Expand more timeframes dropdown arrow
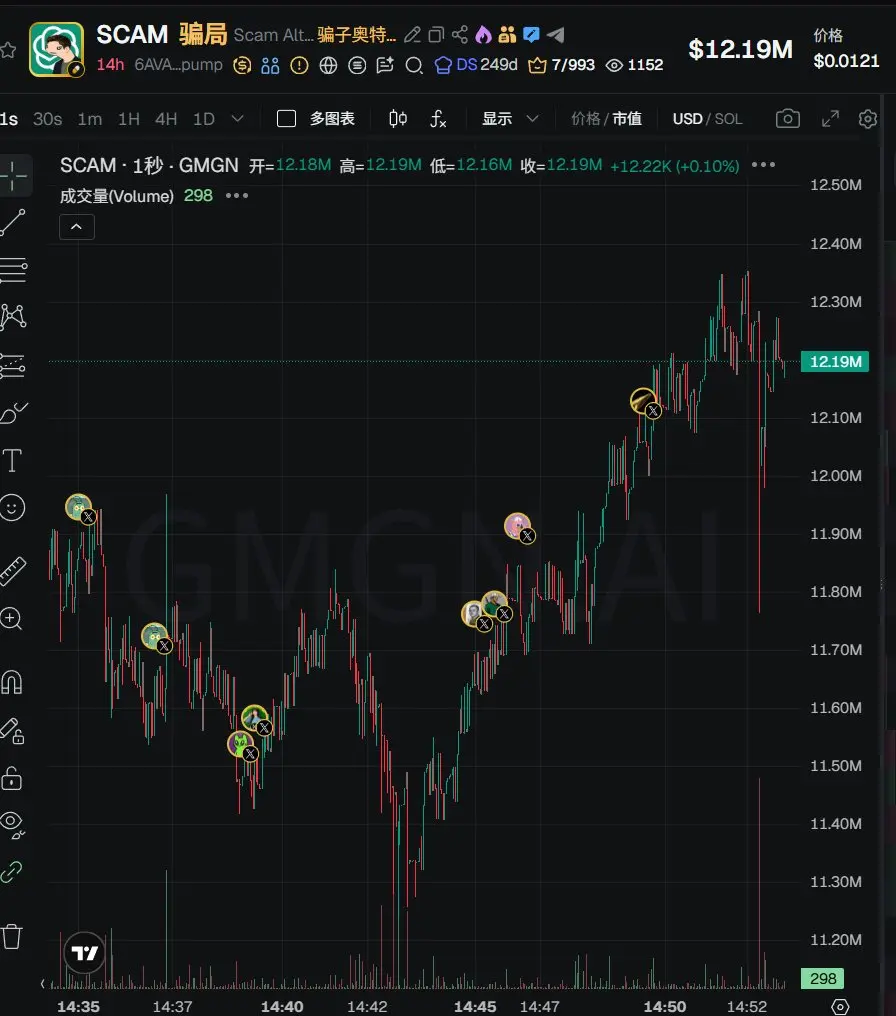 point(238,119)
